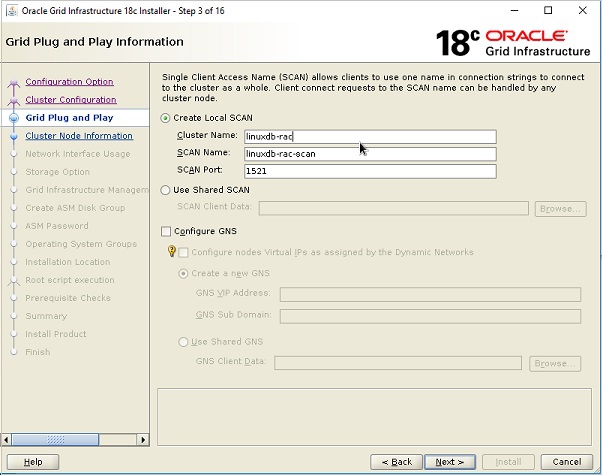Click the installer Java icon in title bar
This screenshot has width=602, height=475.
pos(12,11)
